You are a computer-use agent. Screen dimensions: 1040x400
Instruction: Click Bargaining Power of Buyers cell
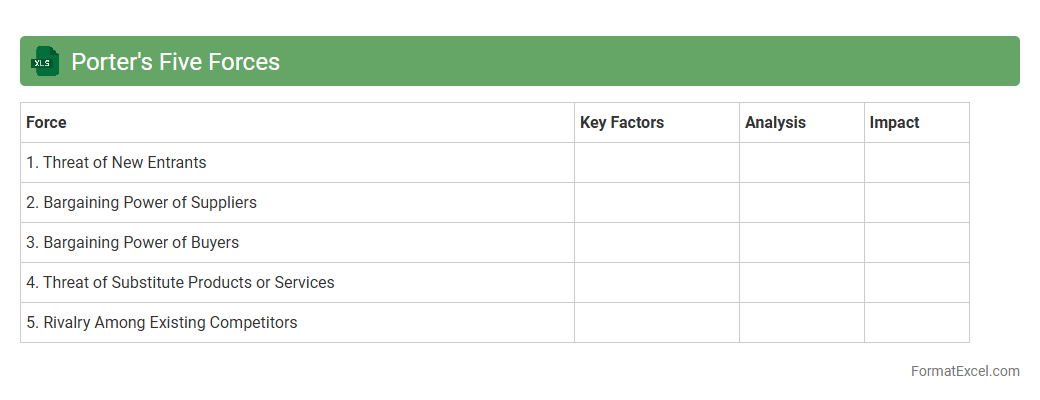click(x=132, y=243)
